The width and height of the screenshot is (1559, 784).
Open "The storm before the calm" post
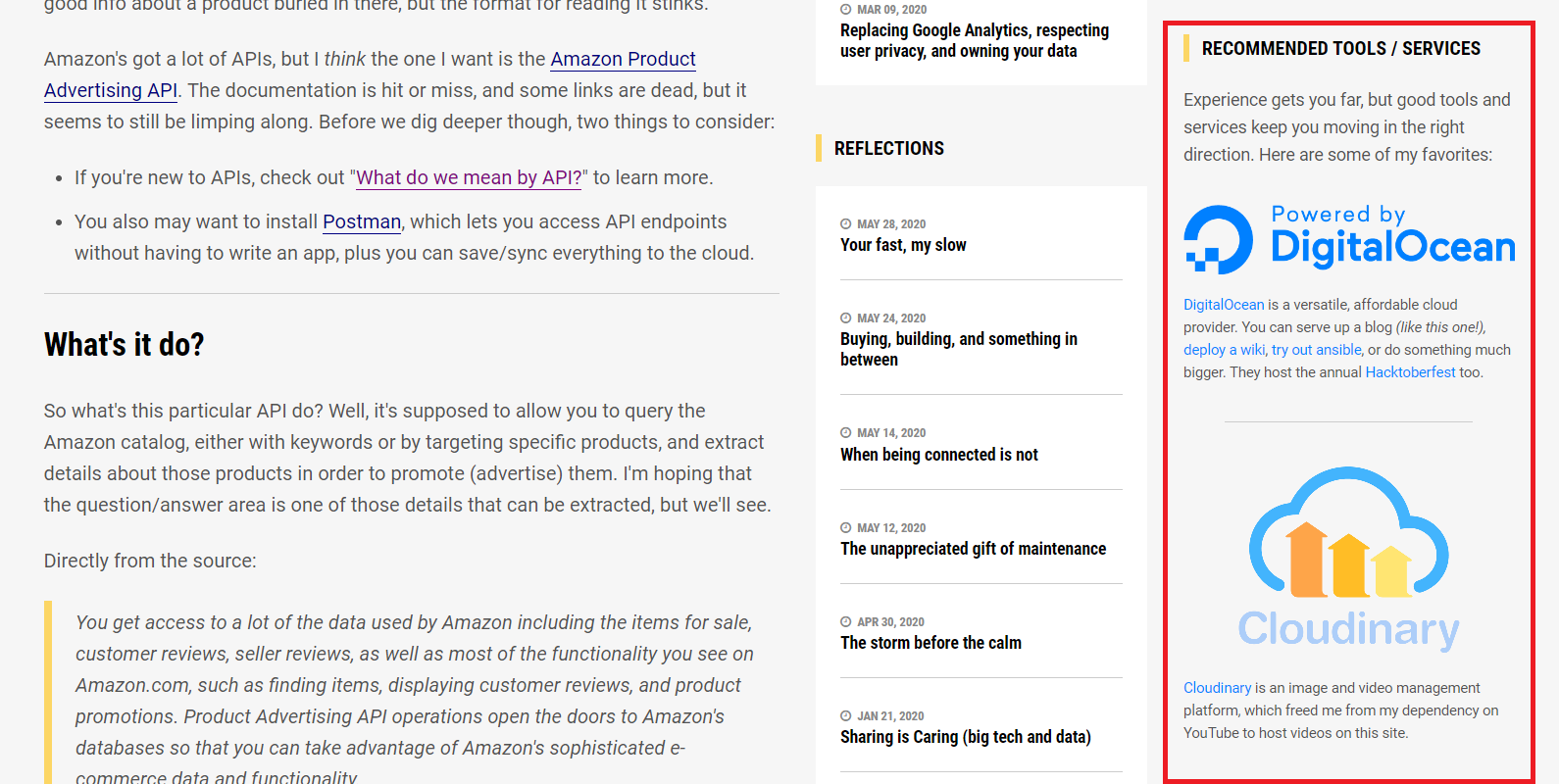[930, 643]
